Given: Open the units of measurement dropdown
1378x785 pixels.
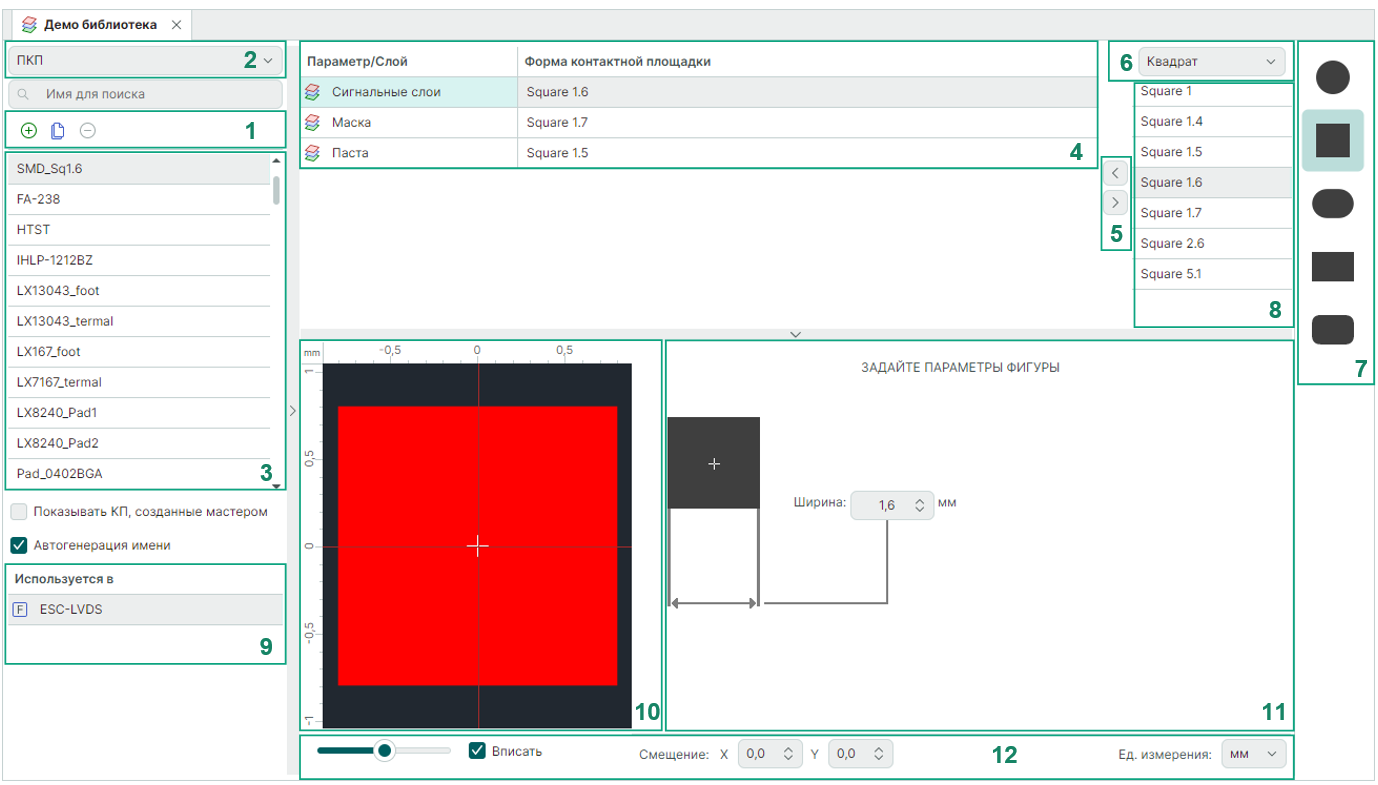Looking at the screenshot, I should pyautogui.click(x=1254, y=754).
